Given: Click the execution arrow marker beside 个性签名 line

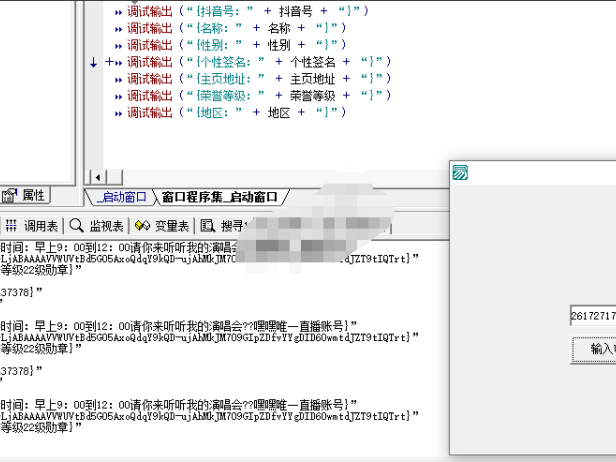Looking at the screenshot, I should (93, 62).
